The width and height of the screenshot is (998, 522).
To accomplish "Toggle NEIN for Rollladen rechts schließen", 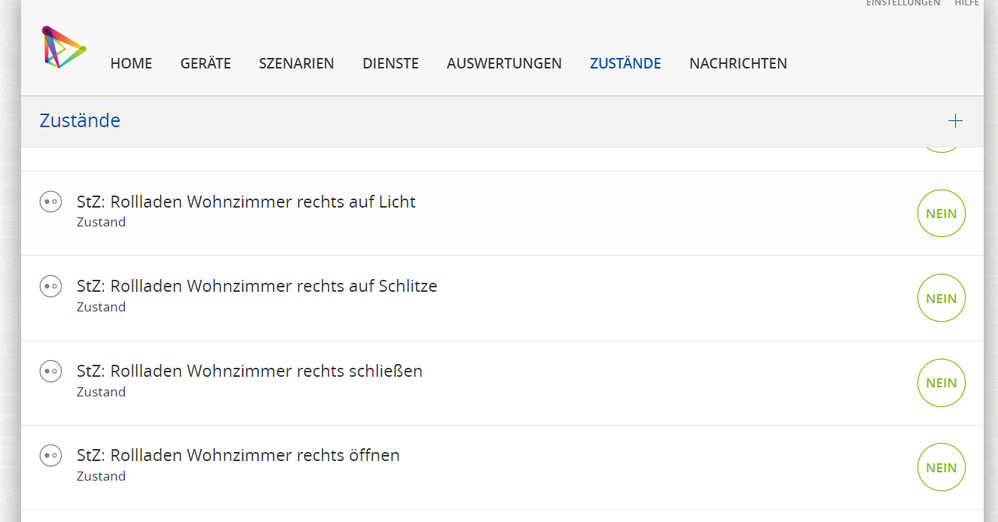I will coord(941,383).
